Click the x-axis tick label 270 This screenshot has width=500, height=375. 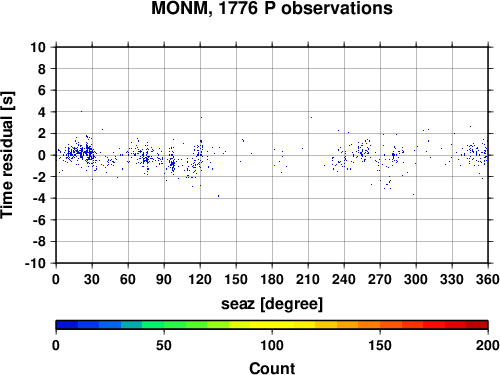click(380, 279)
